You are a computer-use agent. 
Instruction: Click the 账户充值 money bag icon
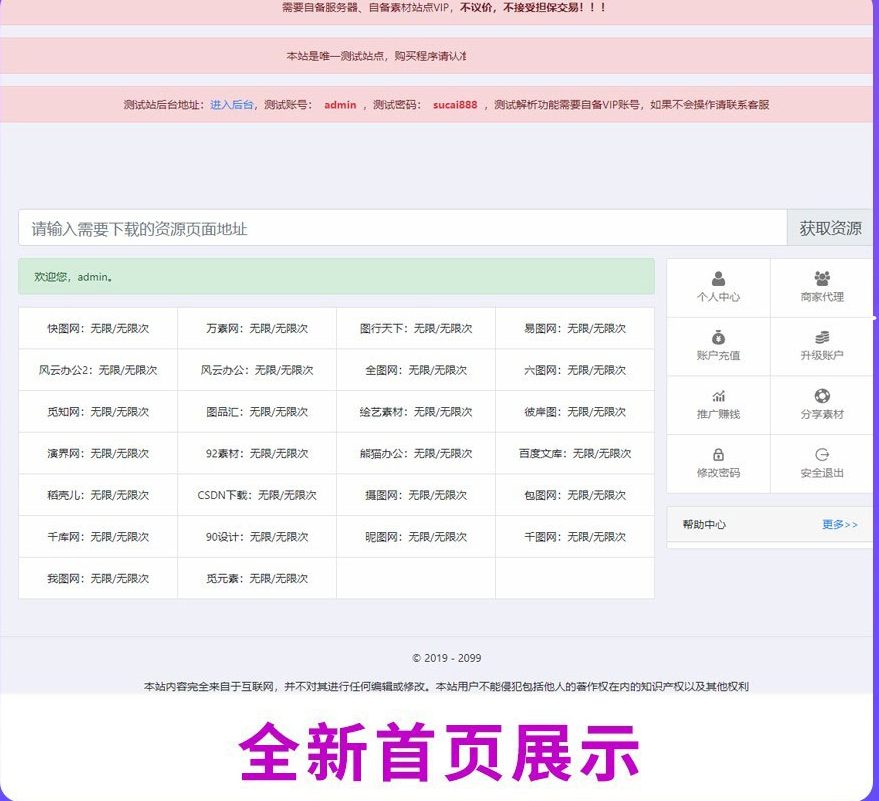[x=718, y=337]
